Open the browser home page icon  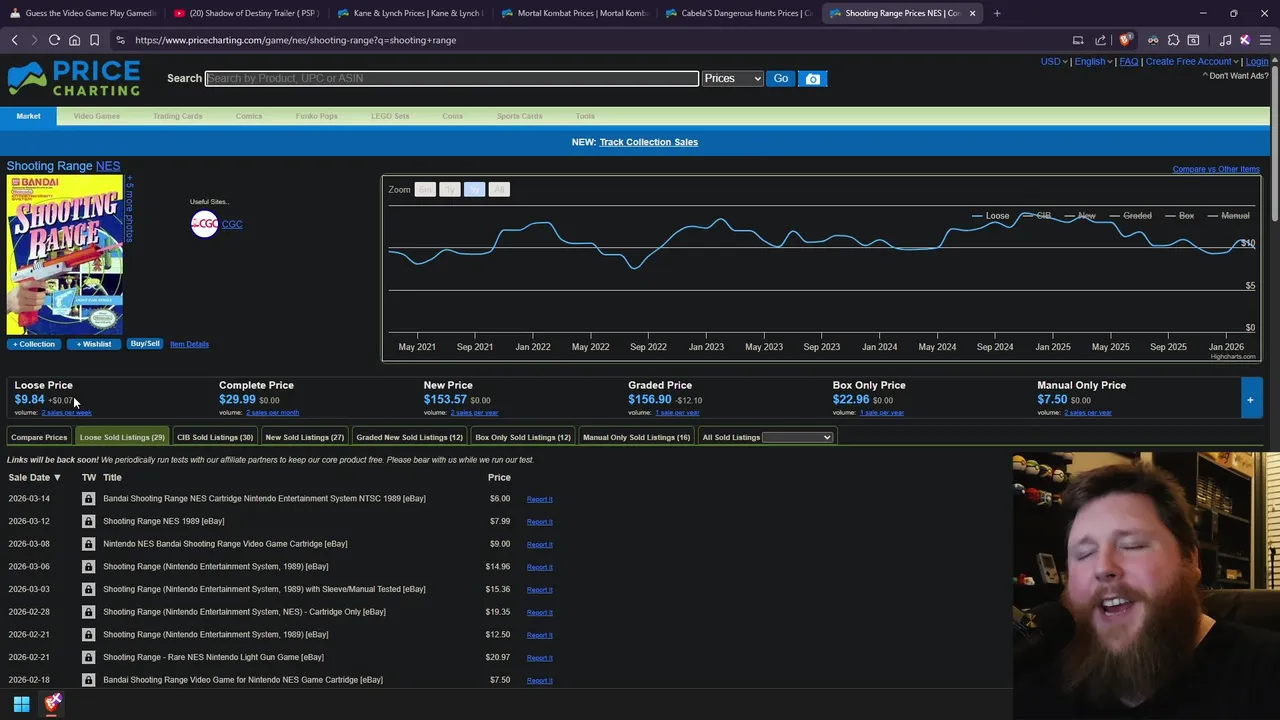click(x=74, y=40)
